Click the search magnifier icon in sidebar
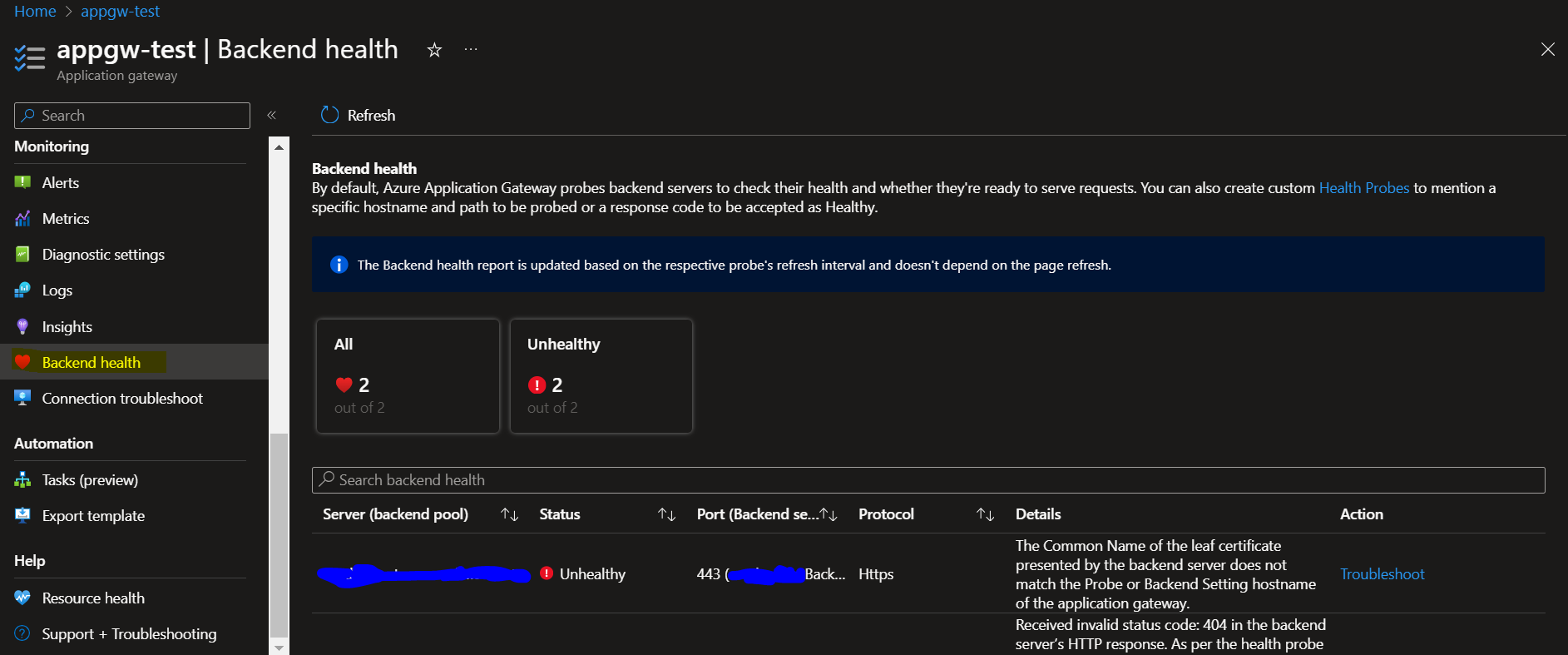1568x655 pixels. [x=28, y=115]
